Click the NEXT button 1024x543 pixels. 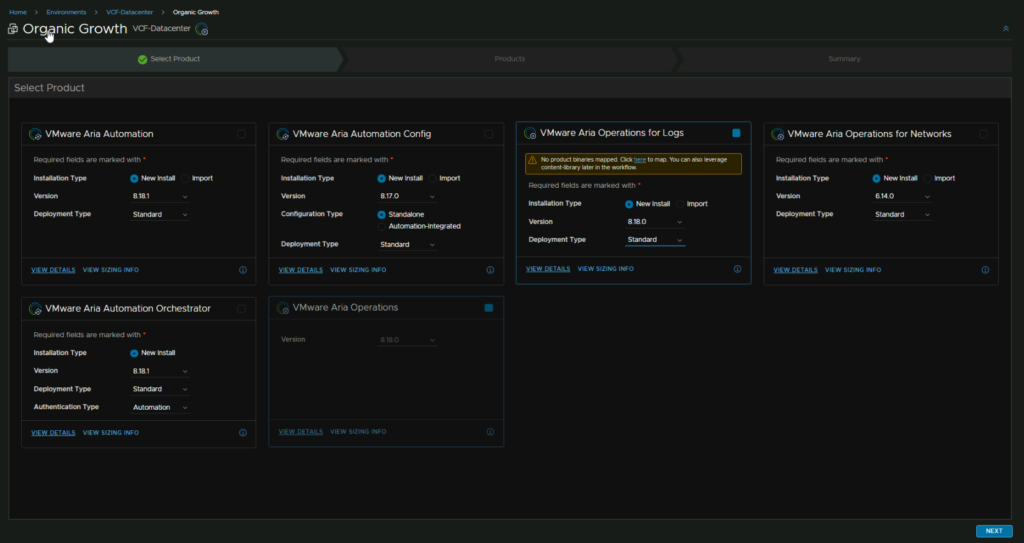[x=994, y=531]
